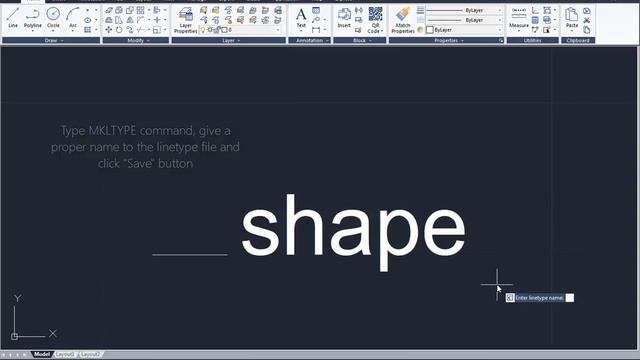The width and height of the screenshot is (640, 360).
Task: Open the ByLayer color dropdown
Action: [x=500, y=30]
